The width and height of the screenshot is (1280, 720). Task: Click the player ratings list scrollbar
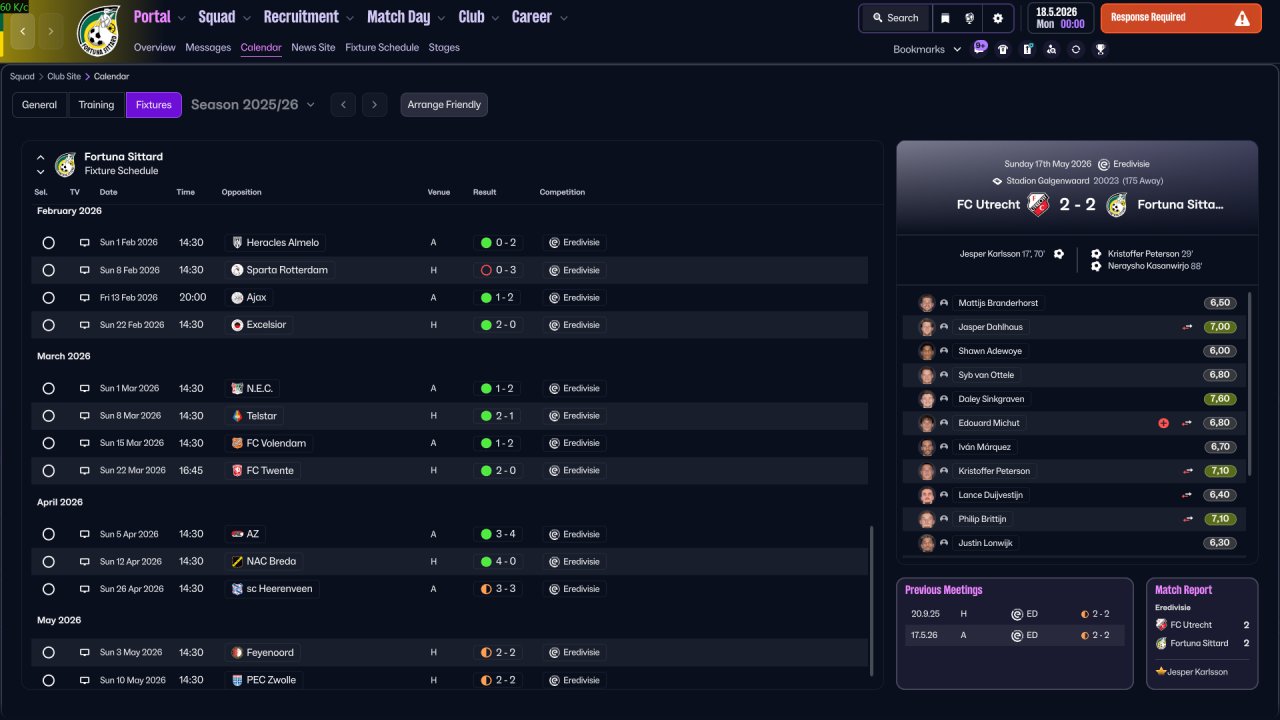pos(1250,384)
